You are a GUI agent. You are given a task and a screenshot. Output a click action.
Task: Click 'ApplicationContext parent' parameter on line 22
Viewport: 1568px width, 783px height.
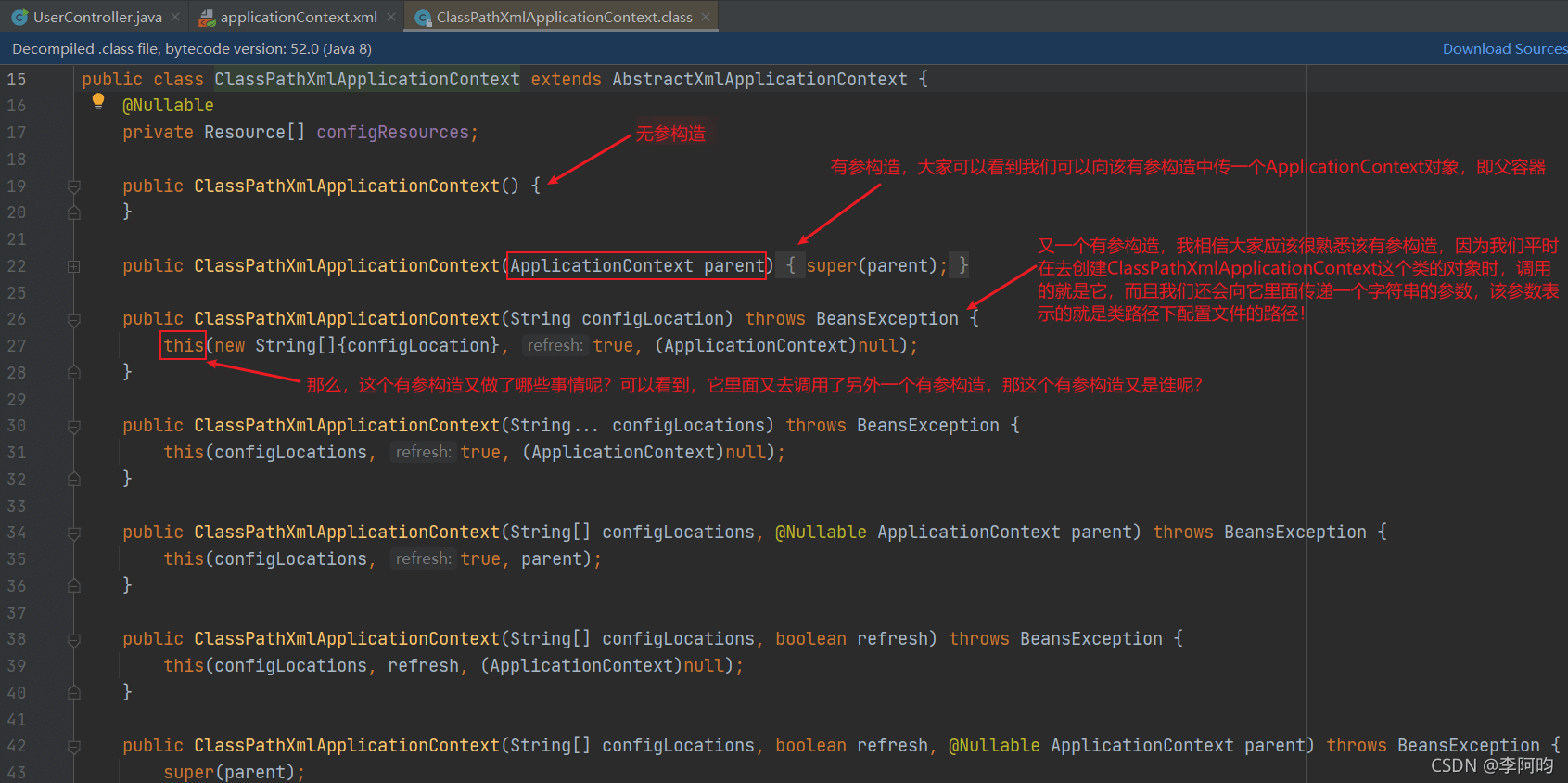pyautogui.click(x=637, y=266)
